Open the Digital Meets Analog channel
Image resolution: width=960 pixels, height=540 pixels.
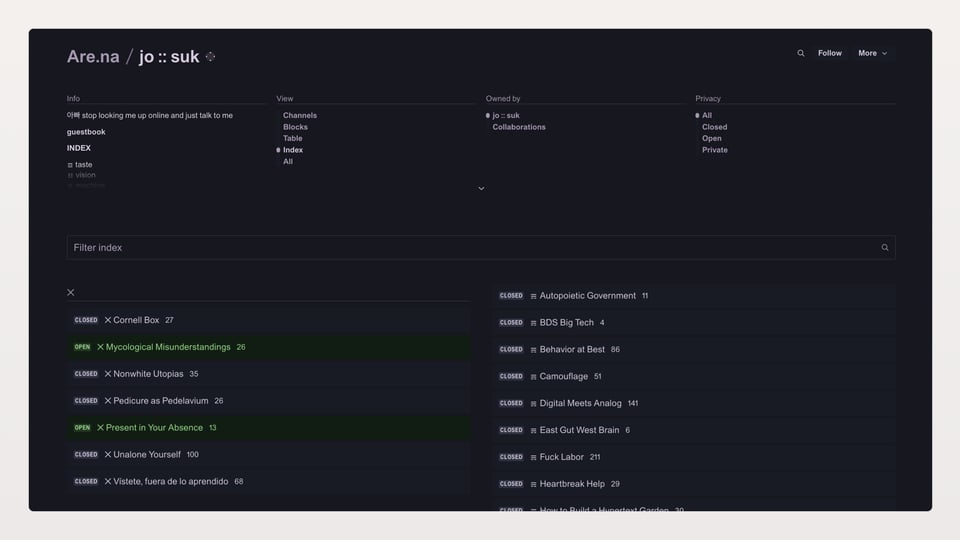pos(580,403)
